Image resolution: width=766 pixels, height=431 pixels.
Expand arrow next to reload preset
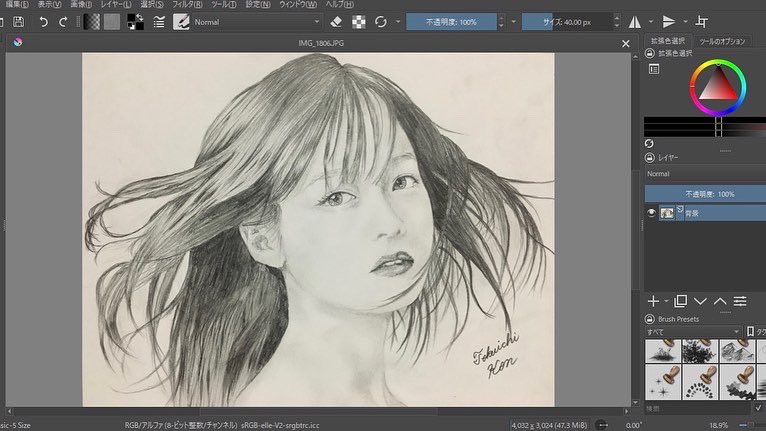pyautogui.click(x=398, y=22)
